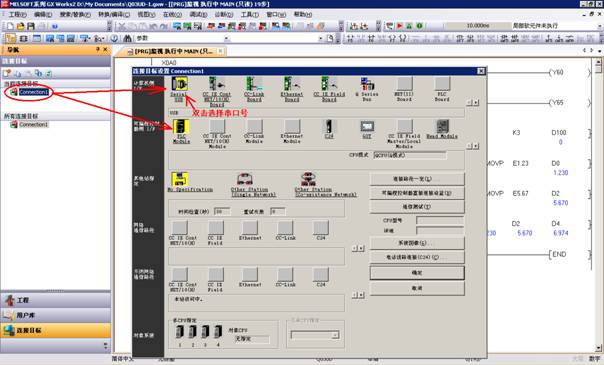Click the 确定 confirm button in dialog
604x365 pixels.
click(417, 273)
